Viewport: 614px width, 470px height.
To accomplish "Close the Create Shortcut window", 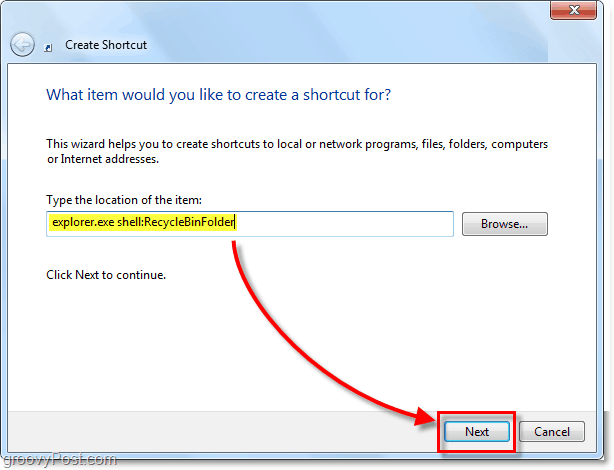I will [573, 10].
